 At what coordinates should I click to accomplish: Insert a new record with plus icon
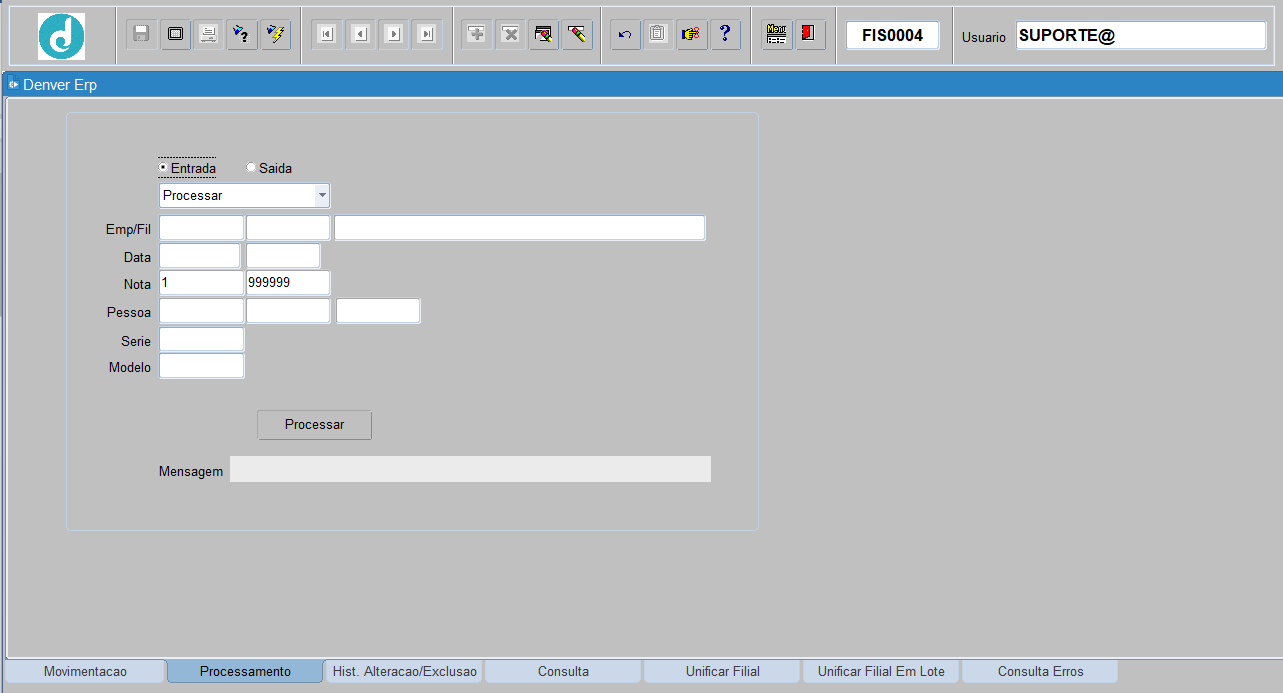[x=477, y=34]
